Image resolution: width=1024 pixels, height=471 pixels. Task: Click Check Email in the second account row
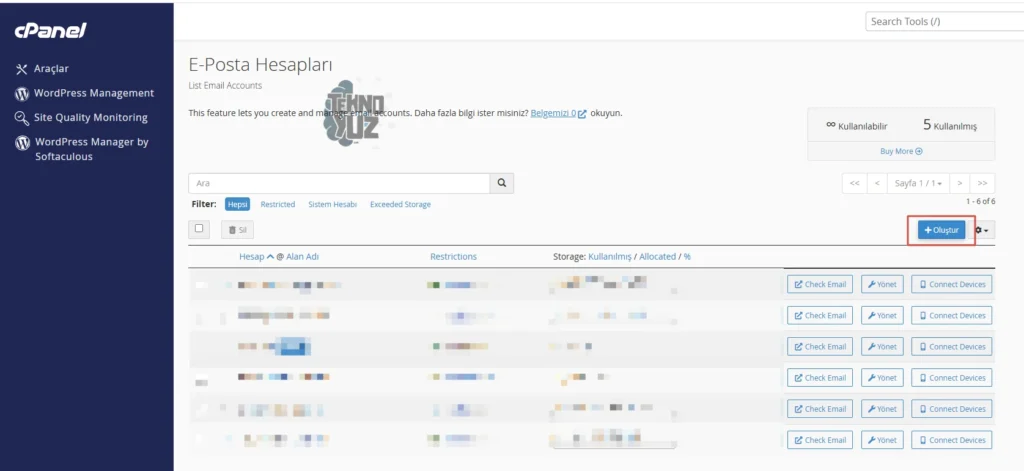pos(820,316)
